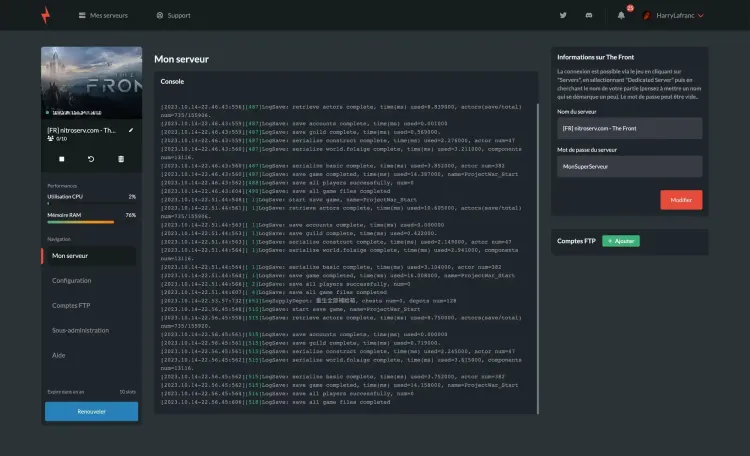Edit the server name with pencil icon
The height and width of the screenshot is (456, 750).
(x=131, y=130)
